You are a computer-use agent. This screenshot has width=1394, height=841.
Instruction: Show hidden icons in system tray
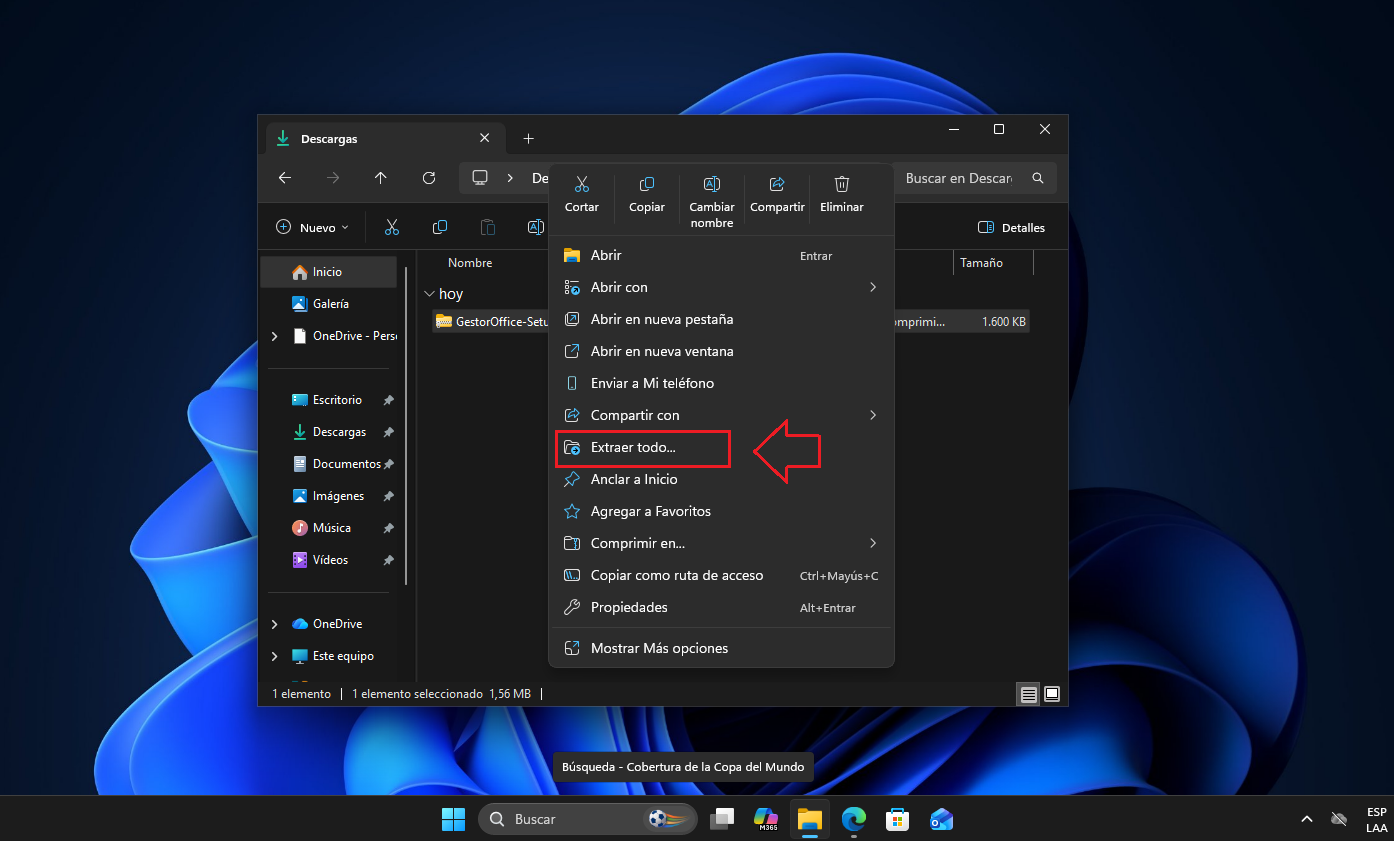[x=1306, y=819]
